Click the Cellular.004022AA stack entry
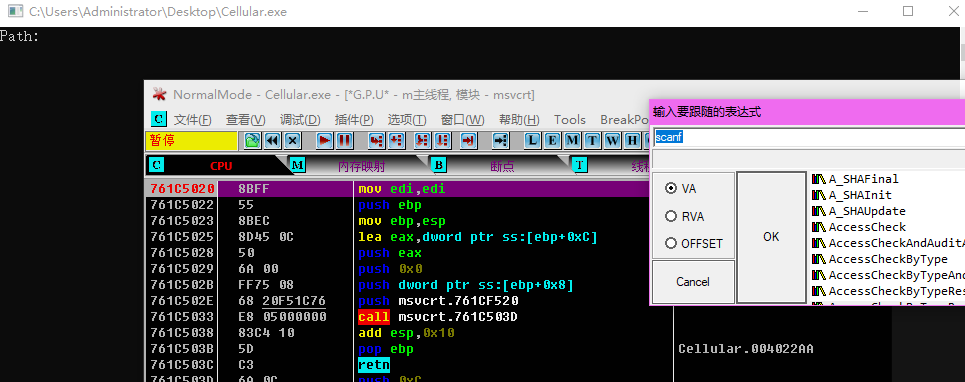965x382 pixels. coord(746,349)
